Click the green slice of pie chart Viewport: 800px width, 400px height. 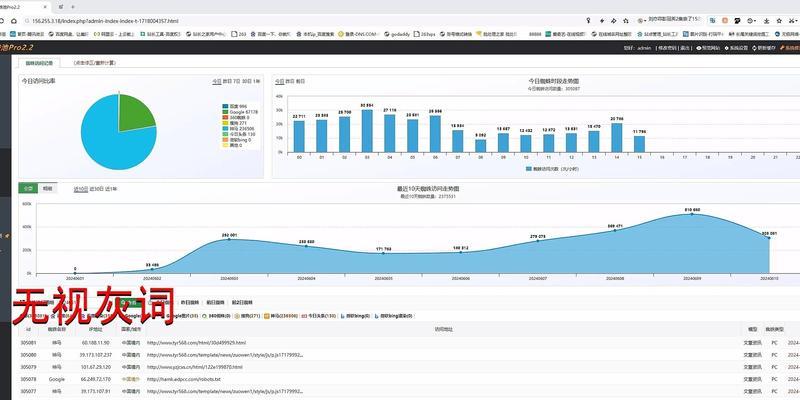click(x=134, y=113)
